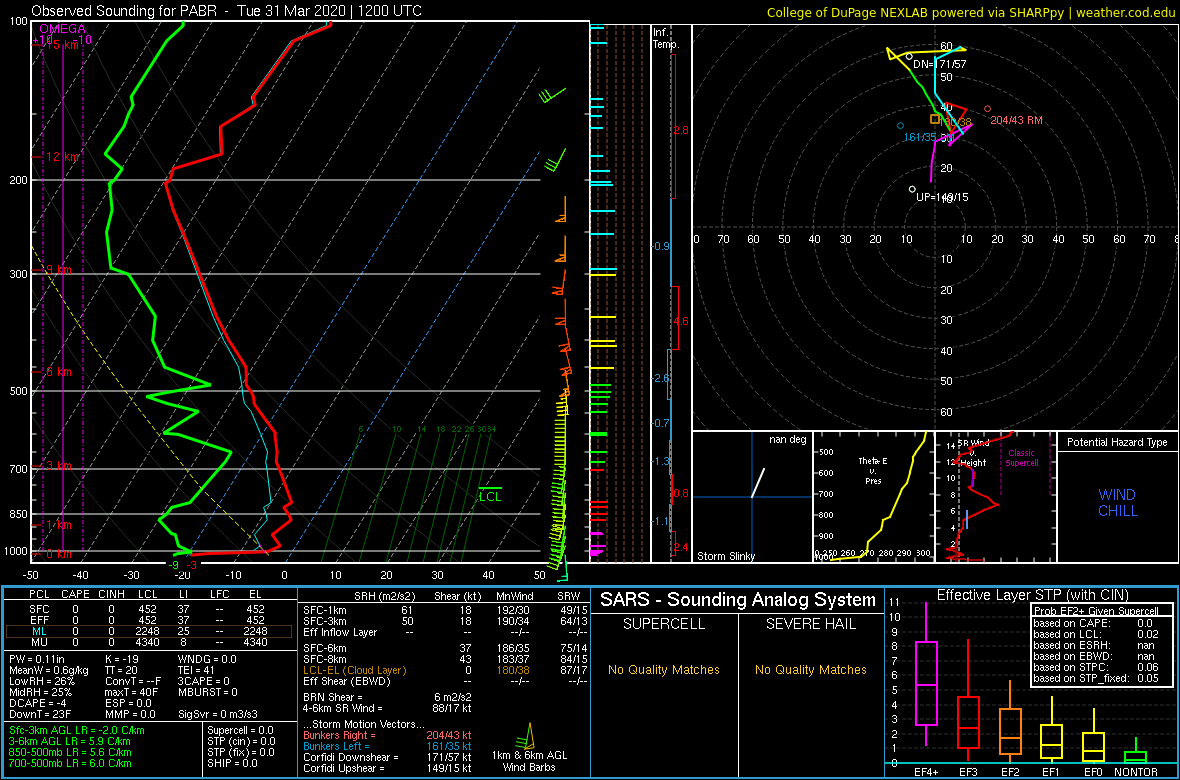This screenshot has width=1180, height=780.
Task: Click the DN=171/57 hodograph label
Action: 939,65
